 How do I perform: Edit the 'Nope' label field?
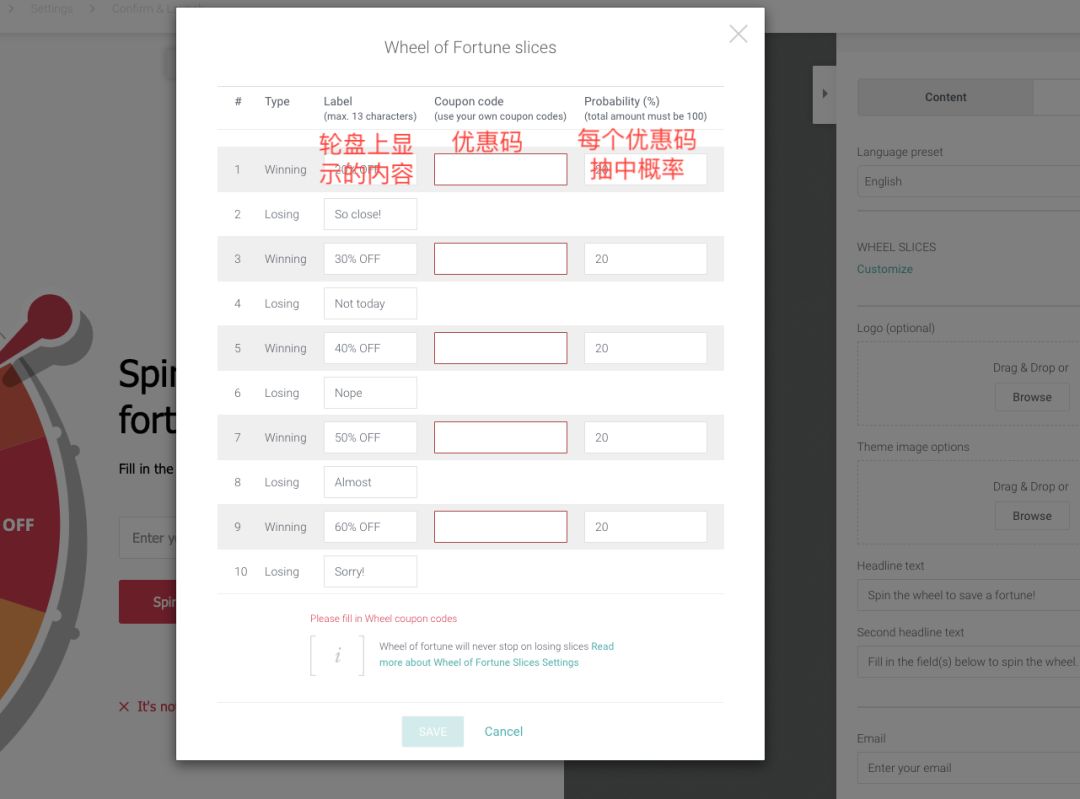pos(370,393)
